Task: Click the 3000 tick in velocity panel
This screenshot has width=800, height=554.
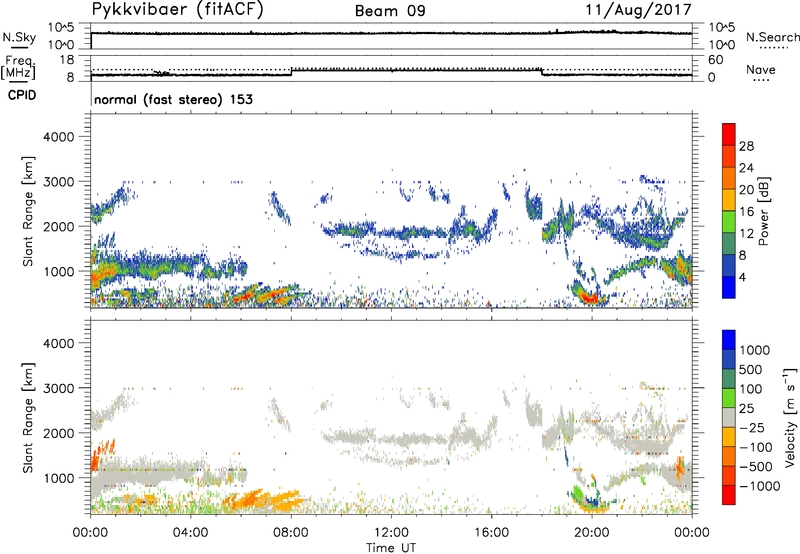Action: [x=58, y=388]
